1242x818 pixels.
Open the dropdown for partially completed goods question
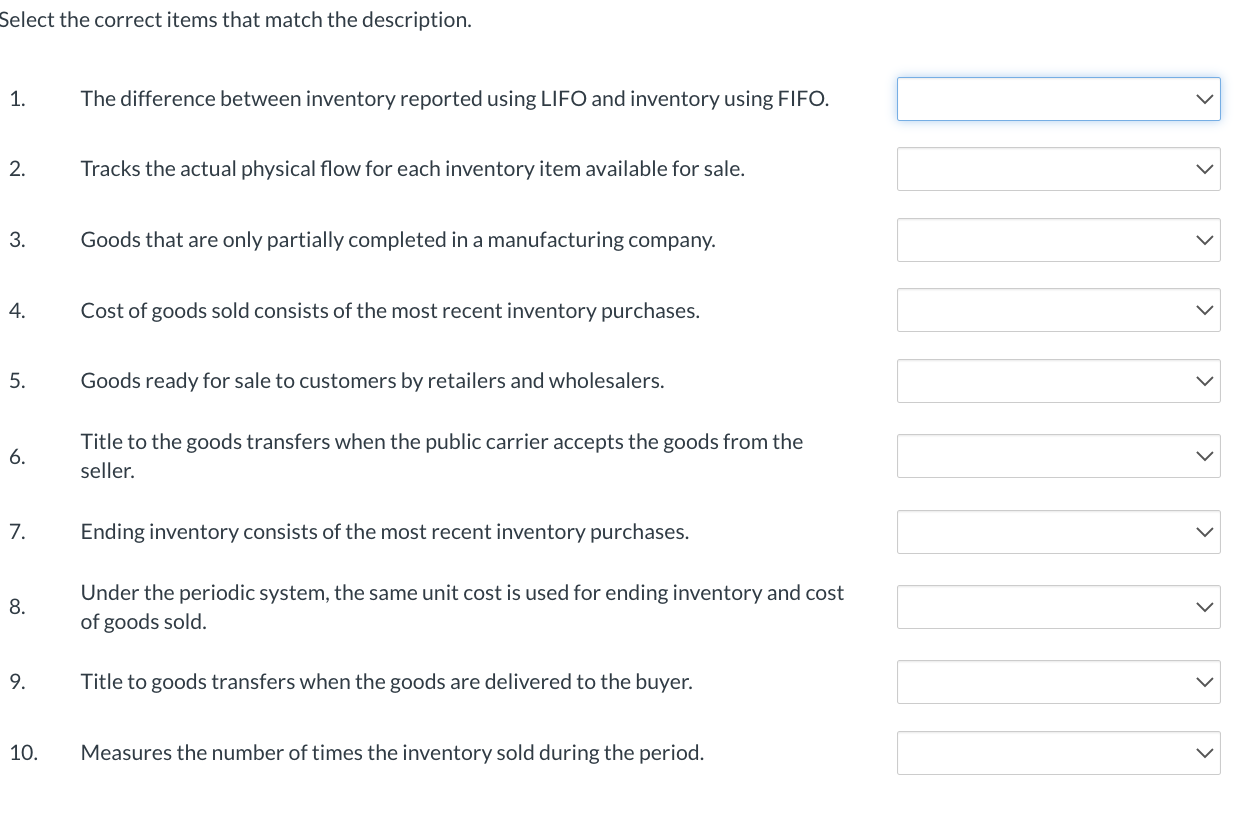point(1058,240)
